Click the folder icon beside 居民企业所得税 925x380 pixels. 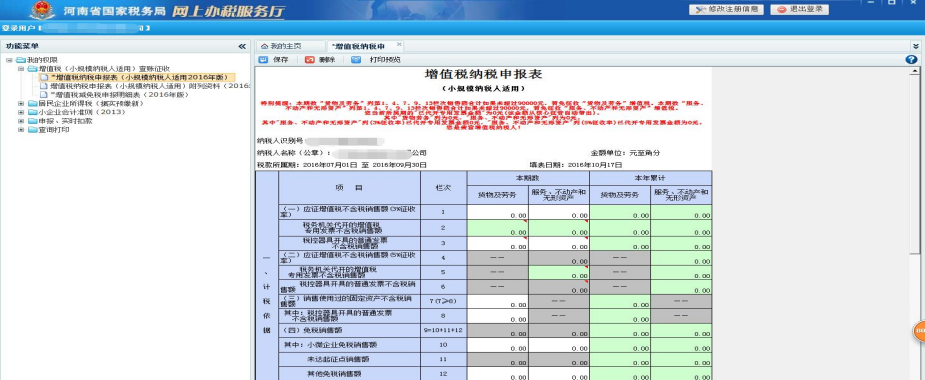click(32, 104)
